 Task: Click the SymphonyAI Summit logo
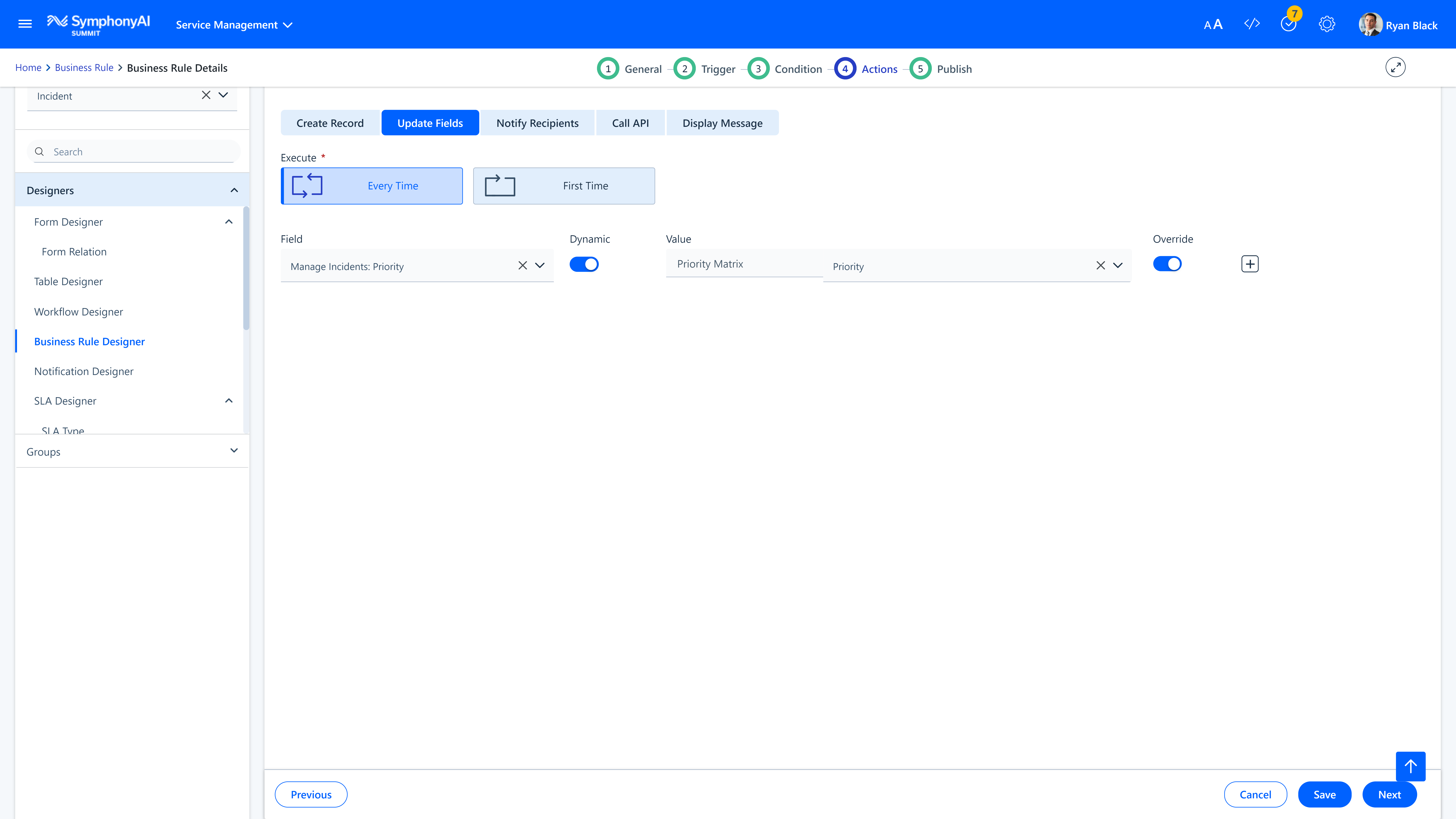coord(98,25)
